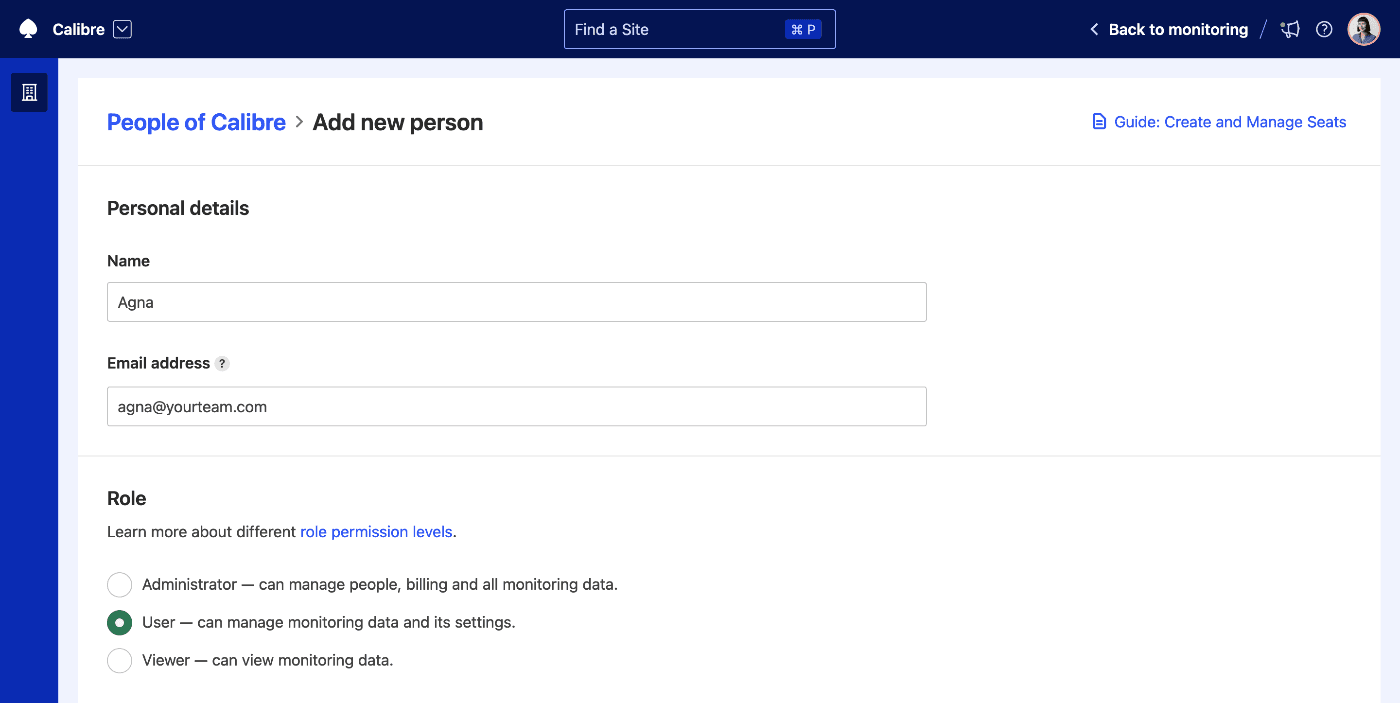Go to People of Calibre breadcrumb
Screen dimensions: 1400x703
point(196,122)
